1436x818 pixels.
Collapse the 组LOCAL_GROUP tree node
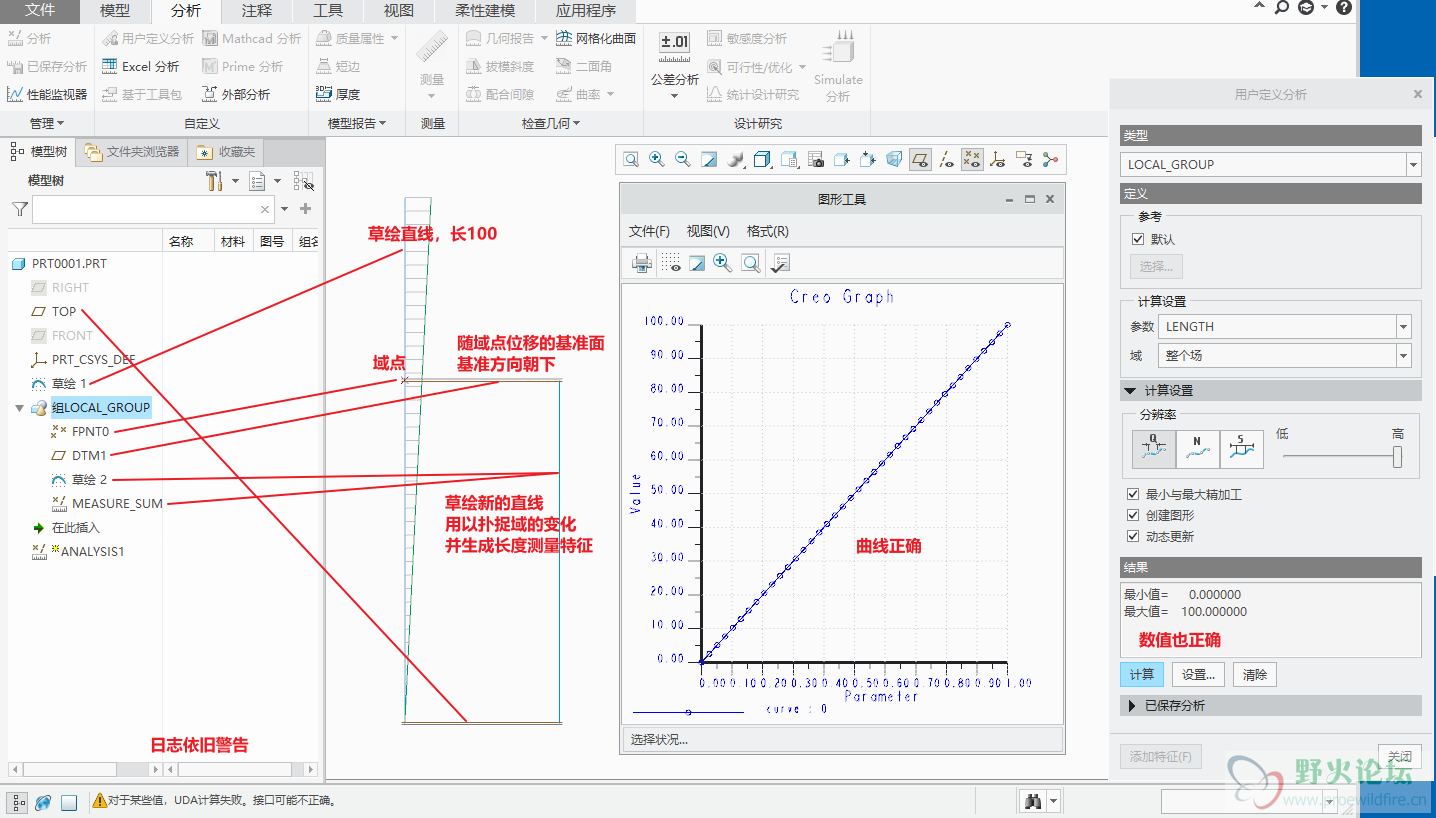click(x=19, y=408)
